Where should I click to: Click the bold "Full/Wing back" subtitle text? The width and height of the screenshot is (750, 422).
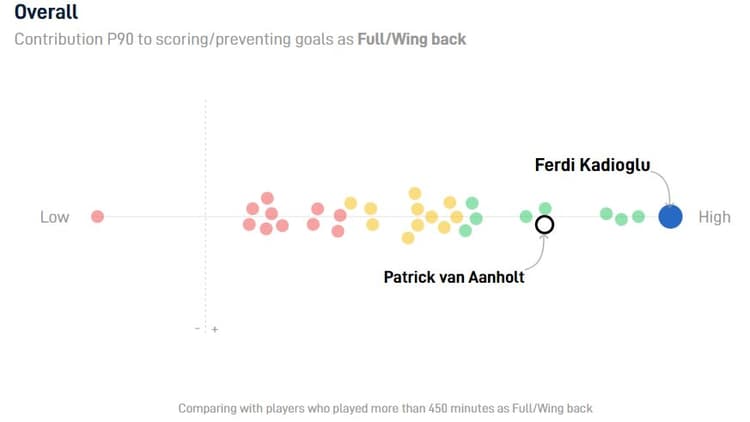(x=411, y=40)
